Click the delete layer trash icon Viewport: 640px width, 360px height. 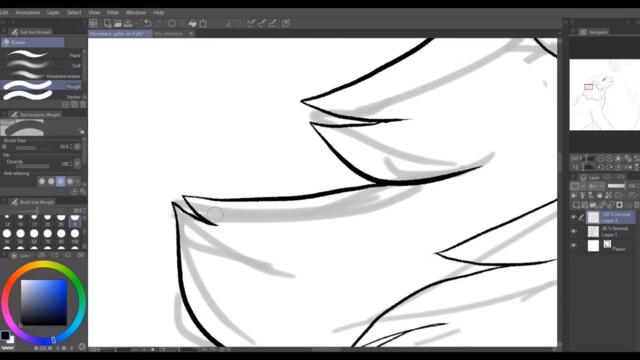coord(637,205)
